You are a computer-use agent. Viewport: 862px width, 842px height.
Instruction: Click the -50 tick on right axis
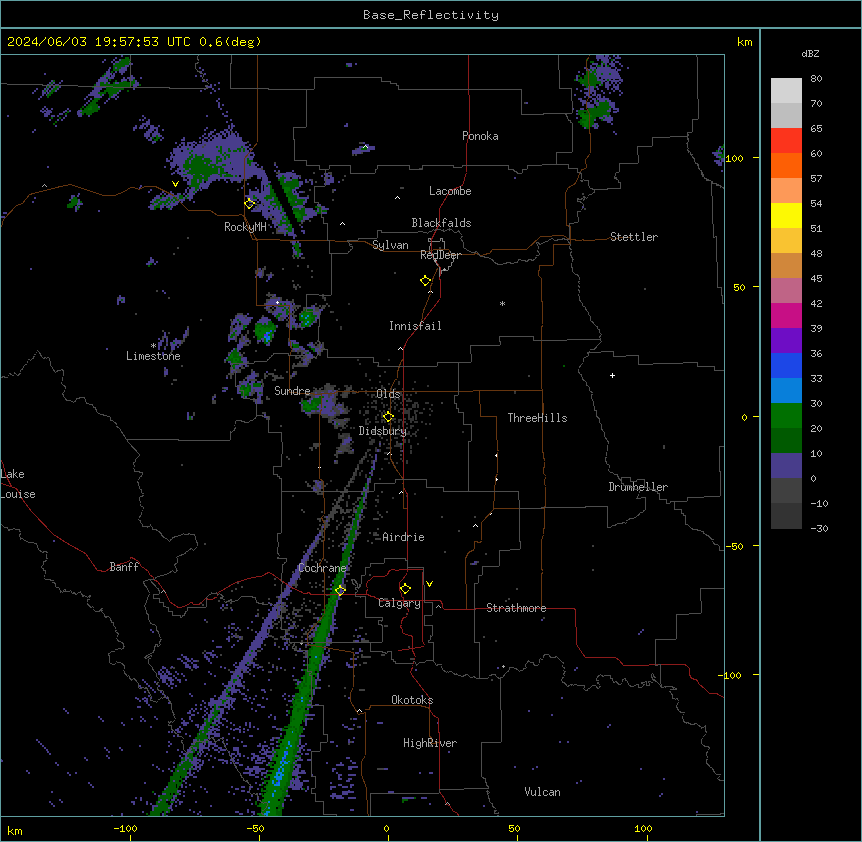[734, 546]
